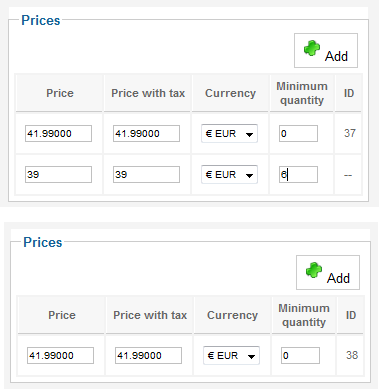
Task: Focus the Price field of row ID 37
Action: point(58,134)
